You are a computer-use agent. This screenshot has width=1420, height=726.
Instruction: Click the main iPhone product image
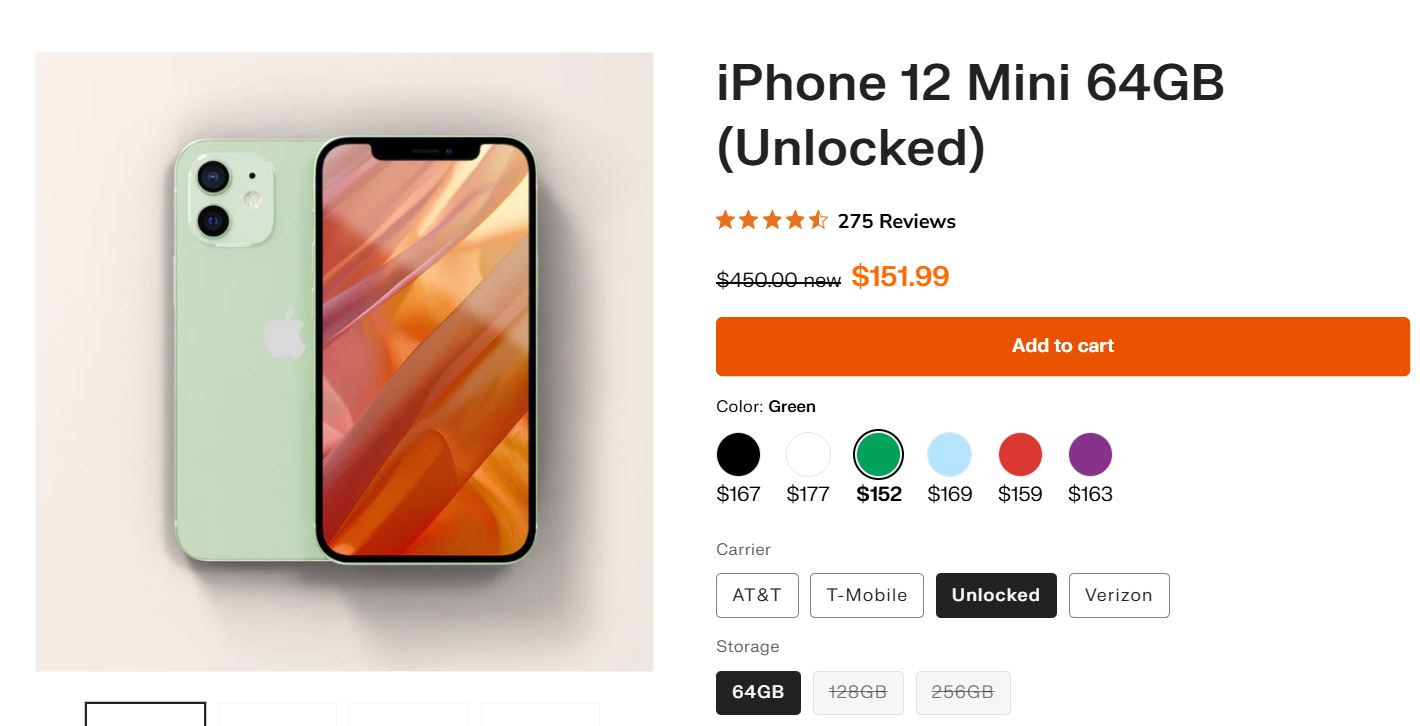tap(344, 362)
